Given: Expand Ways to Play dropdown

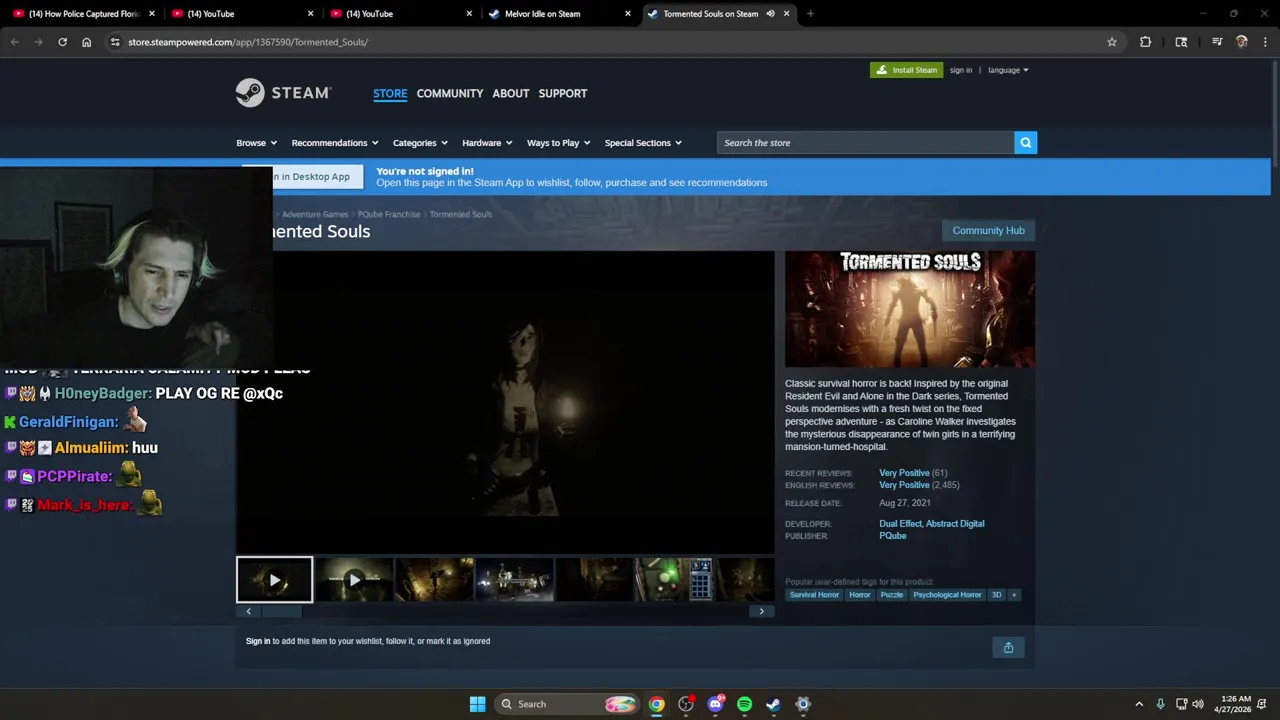Looking at the screenshot, I should (558, 143).
